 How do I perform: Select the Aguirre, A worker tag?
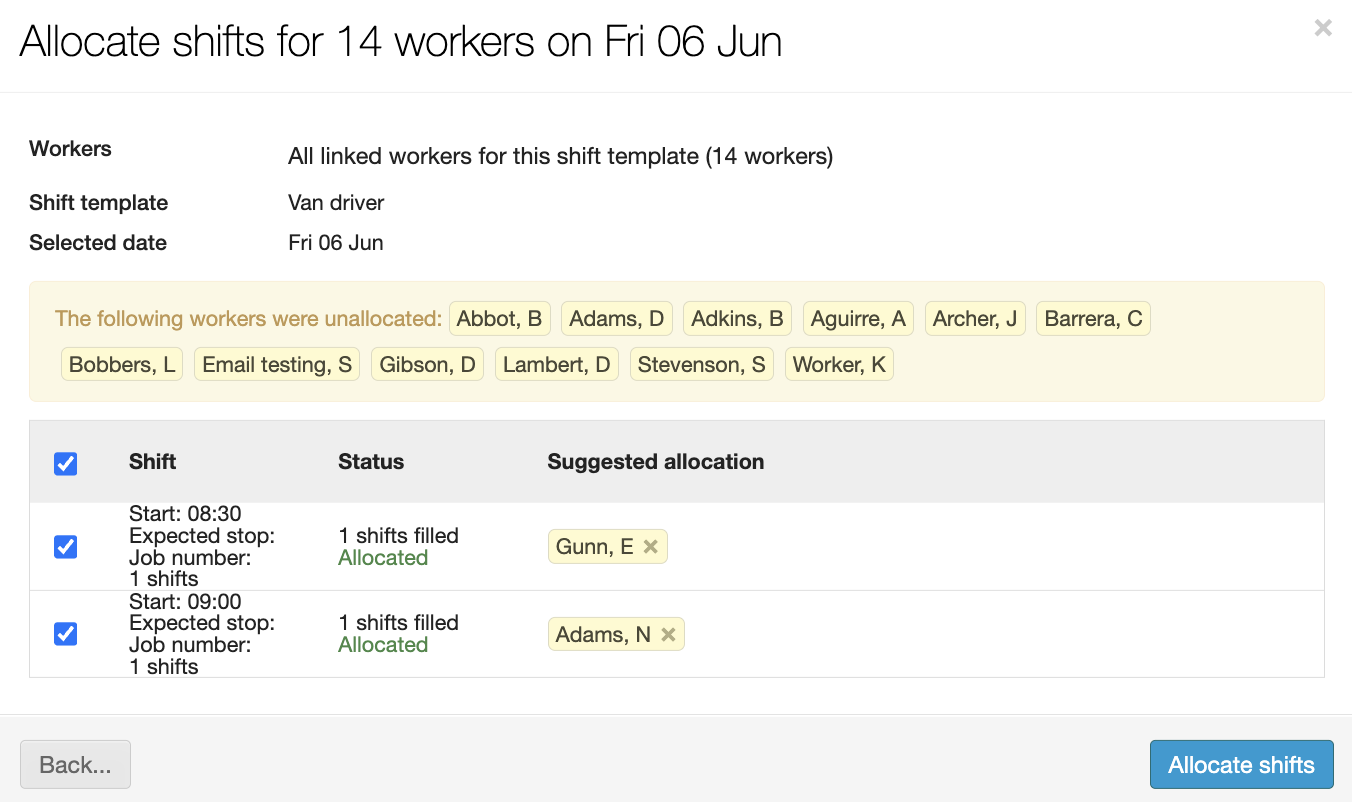[x=858, y=319]
